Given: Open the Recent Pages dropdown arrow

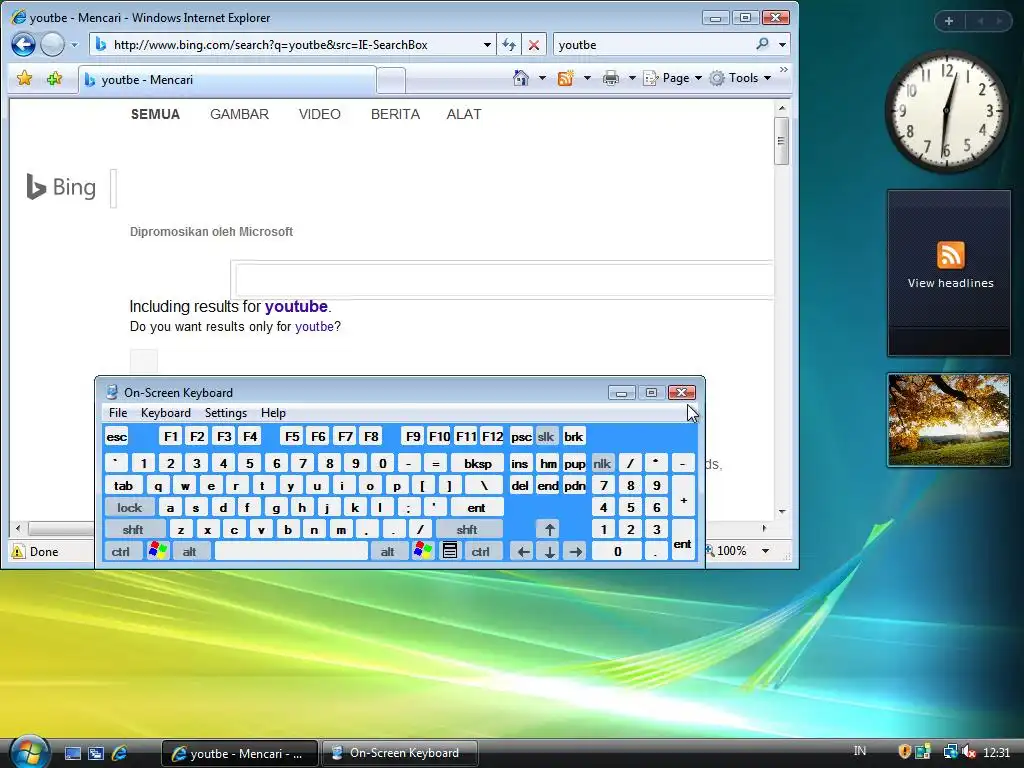Looking at the screenshot, I should click(74, 45).
